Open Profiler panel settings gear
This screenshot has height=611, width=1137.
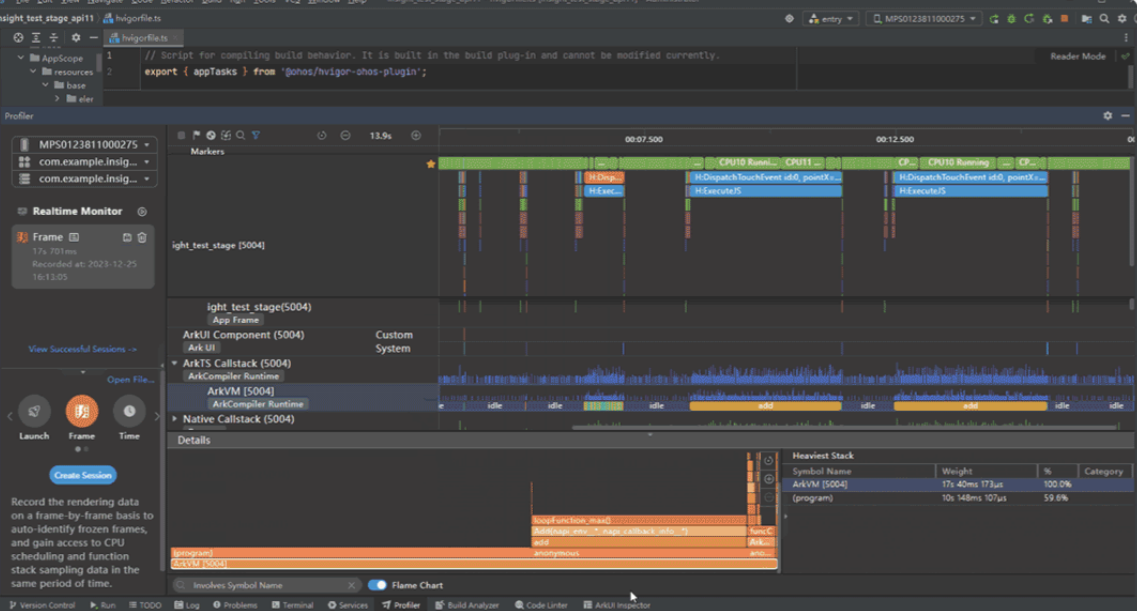(x=1107, y=116)
